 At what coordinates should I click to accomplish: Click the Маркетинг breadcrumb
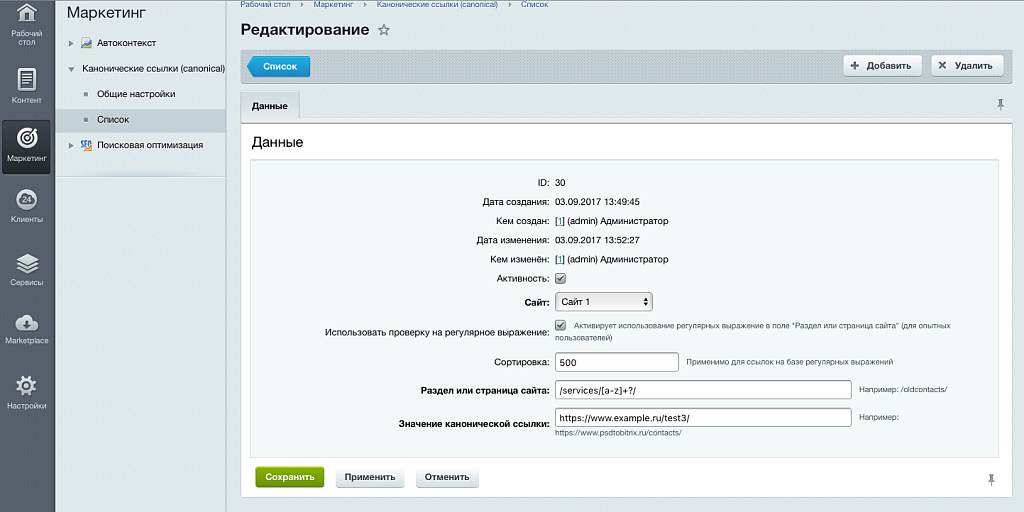click(x=333, y=5)
